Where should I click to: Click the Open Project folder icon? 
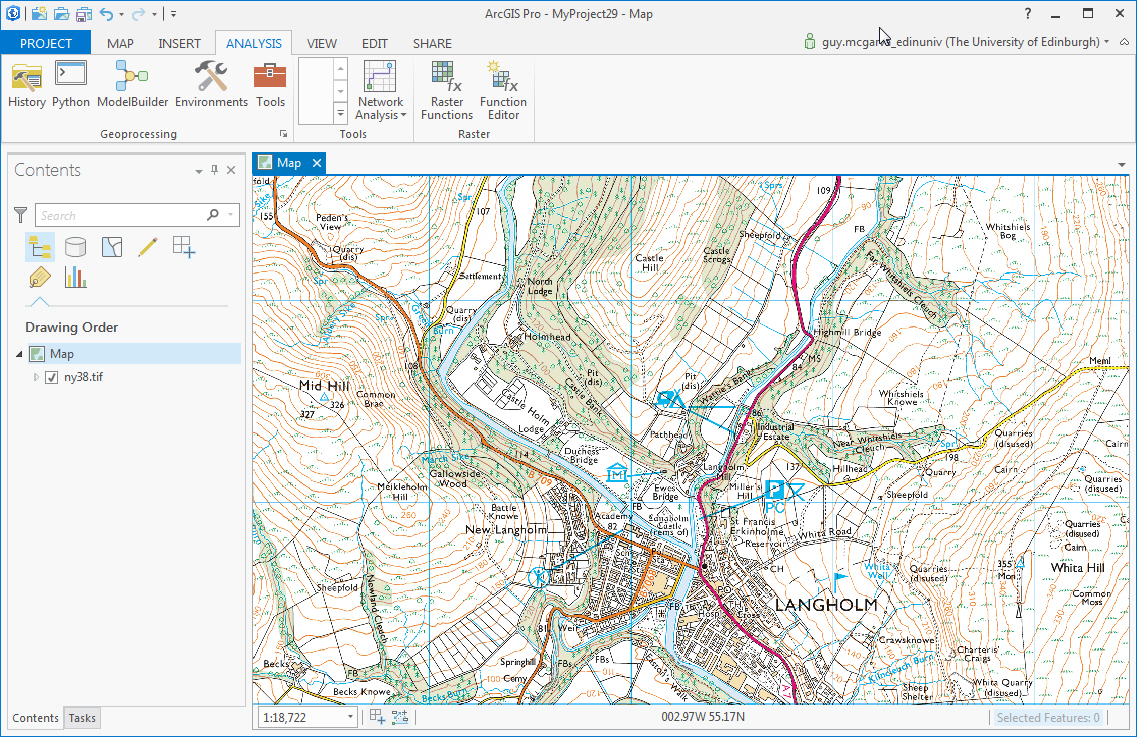click(x=62, y=13)
